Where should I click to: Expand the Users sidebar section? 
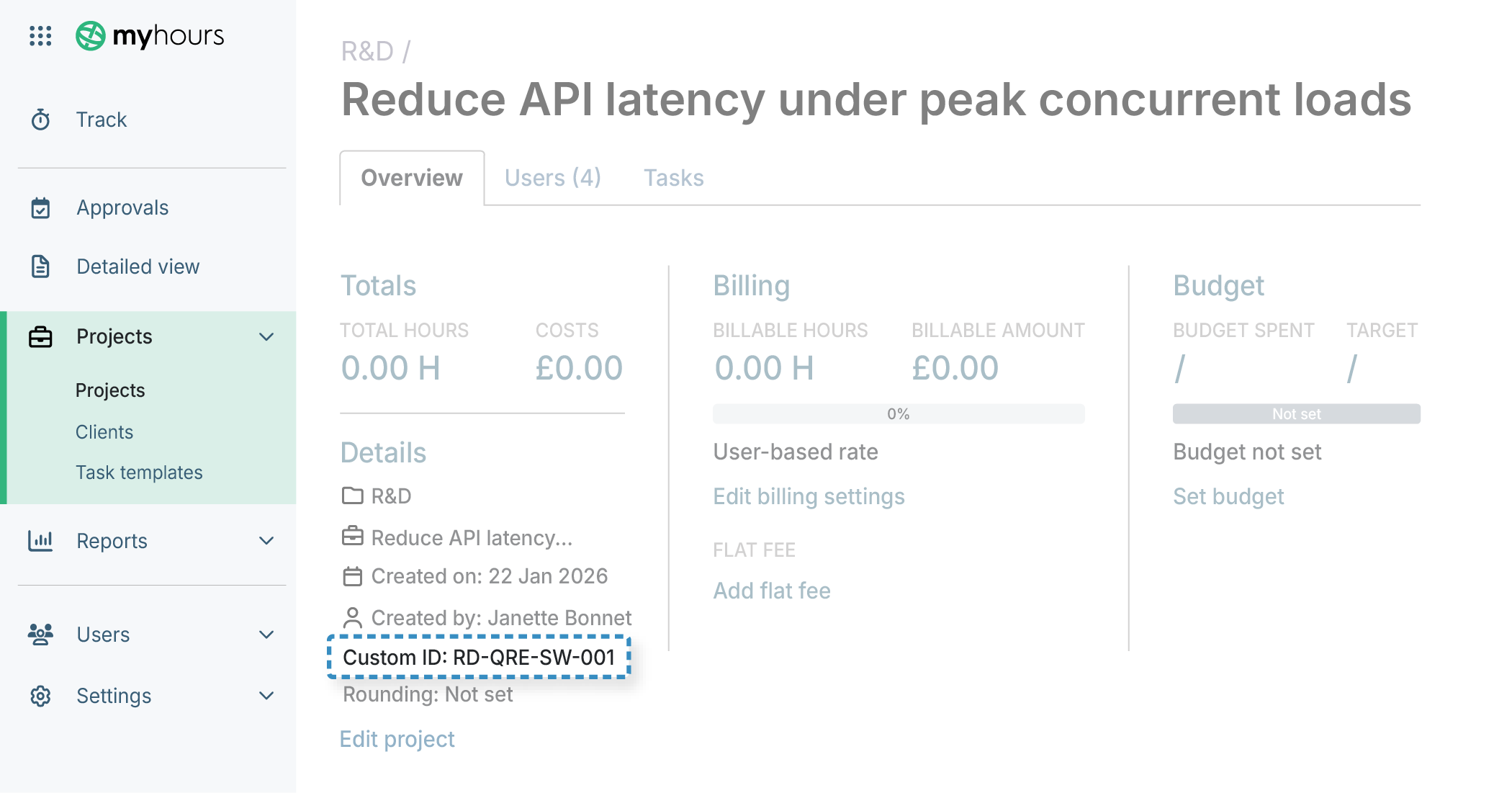[266, 634]
